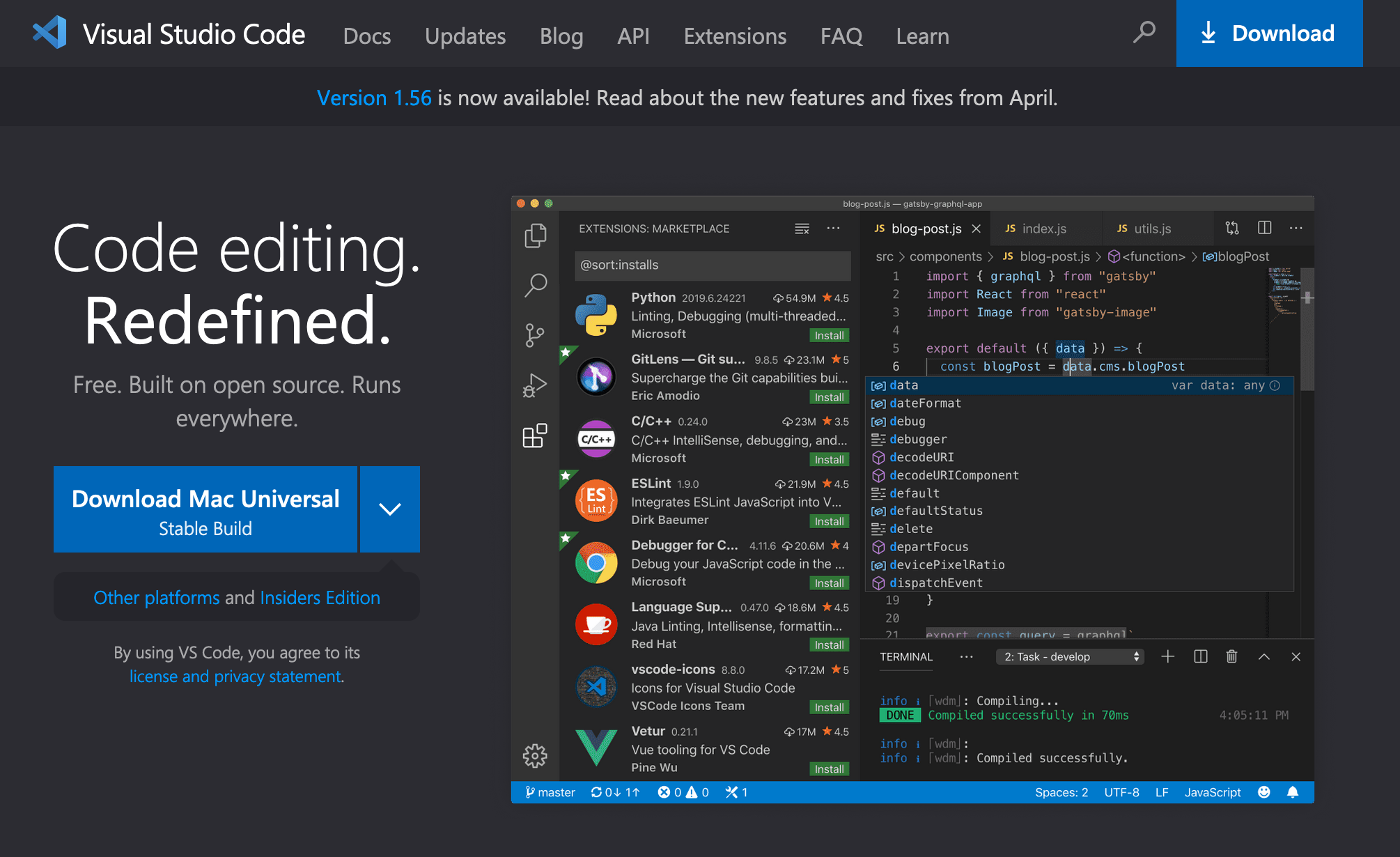Click the @sort:installs extension search field
Viewport: 1400px width, 857px height.
click(712, 265)
